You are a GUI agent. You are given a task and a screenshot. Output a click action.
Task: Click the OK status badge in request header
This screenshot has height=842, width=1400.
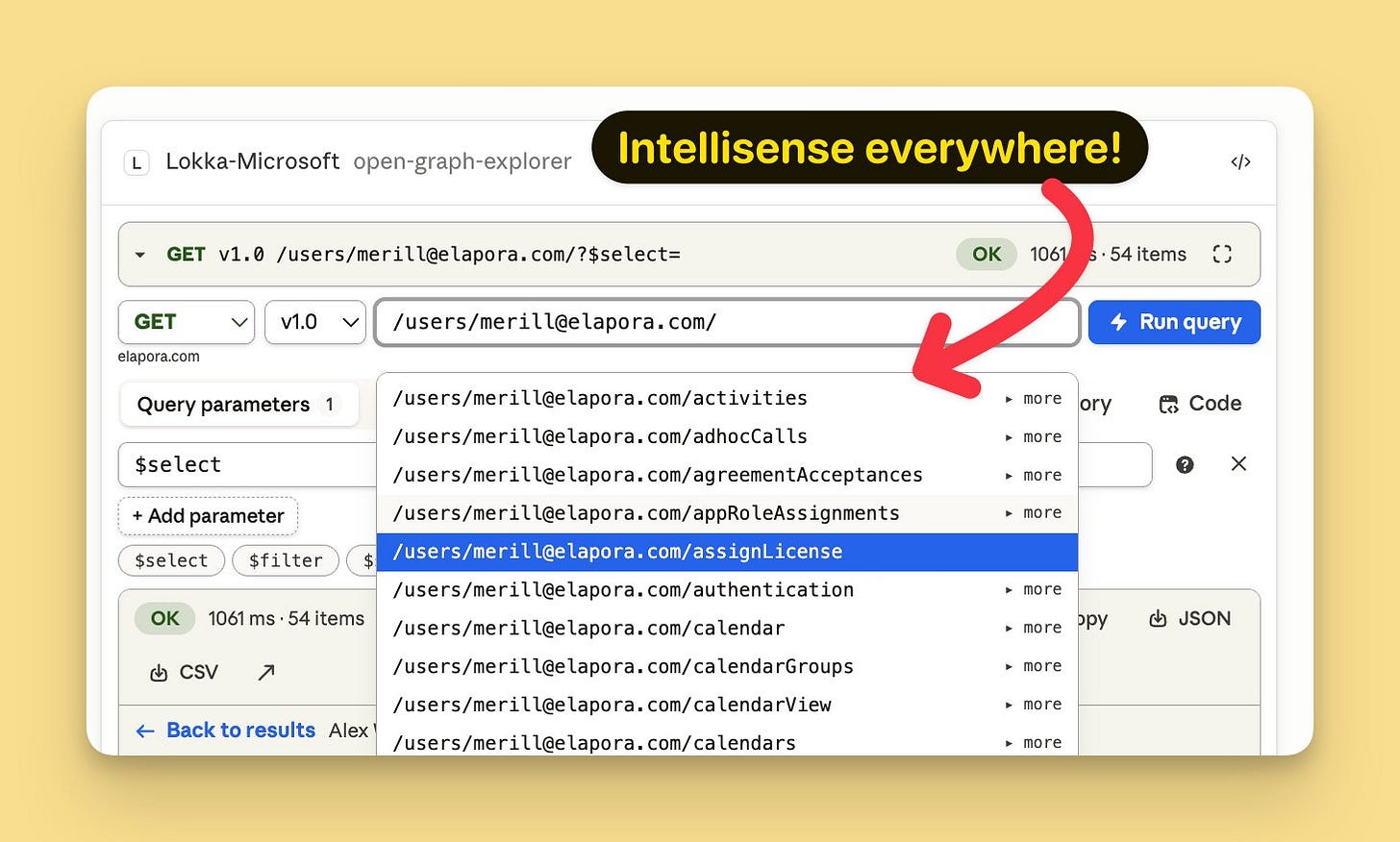987,254
